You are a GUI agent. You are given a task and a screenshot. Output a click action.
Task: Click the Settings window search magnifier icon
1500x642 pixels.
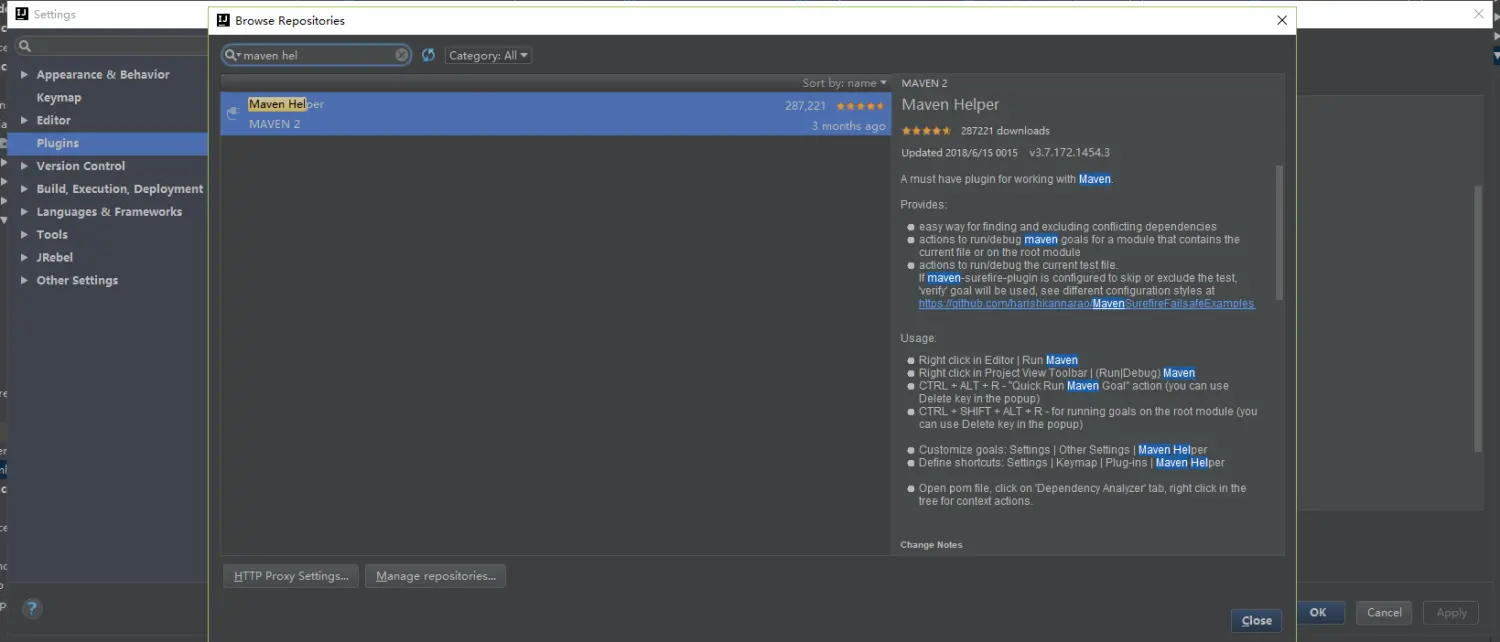pyautogui.click(x=26, y=46)
